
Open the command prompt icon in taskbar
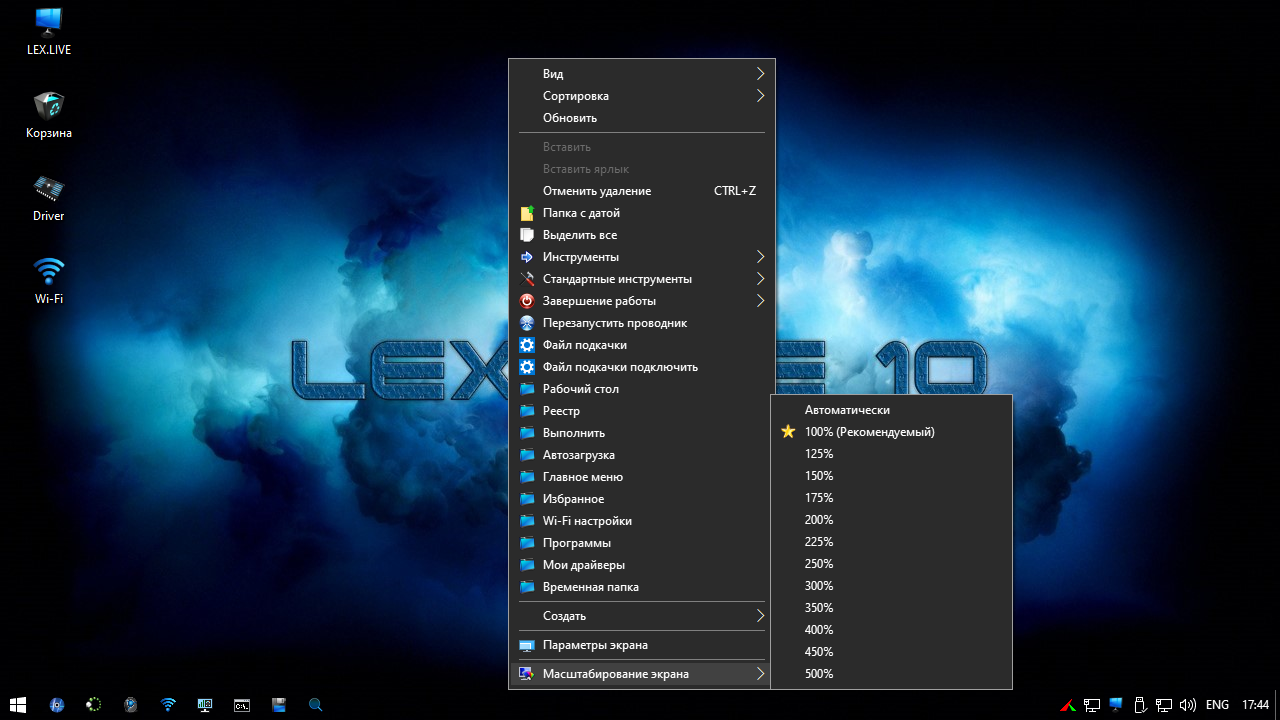[242, 705]
